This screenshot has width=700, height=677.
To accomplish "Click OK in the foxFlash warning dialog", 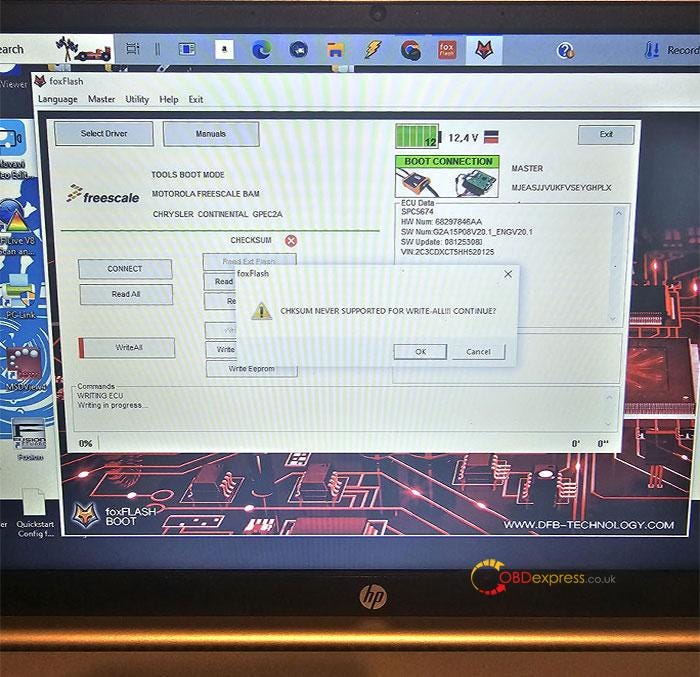I will click(x=420, y=351).
